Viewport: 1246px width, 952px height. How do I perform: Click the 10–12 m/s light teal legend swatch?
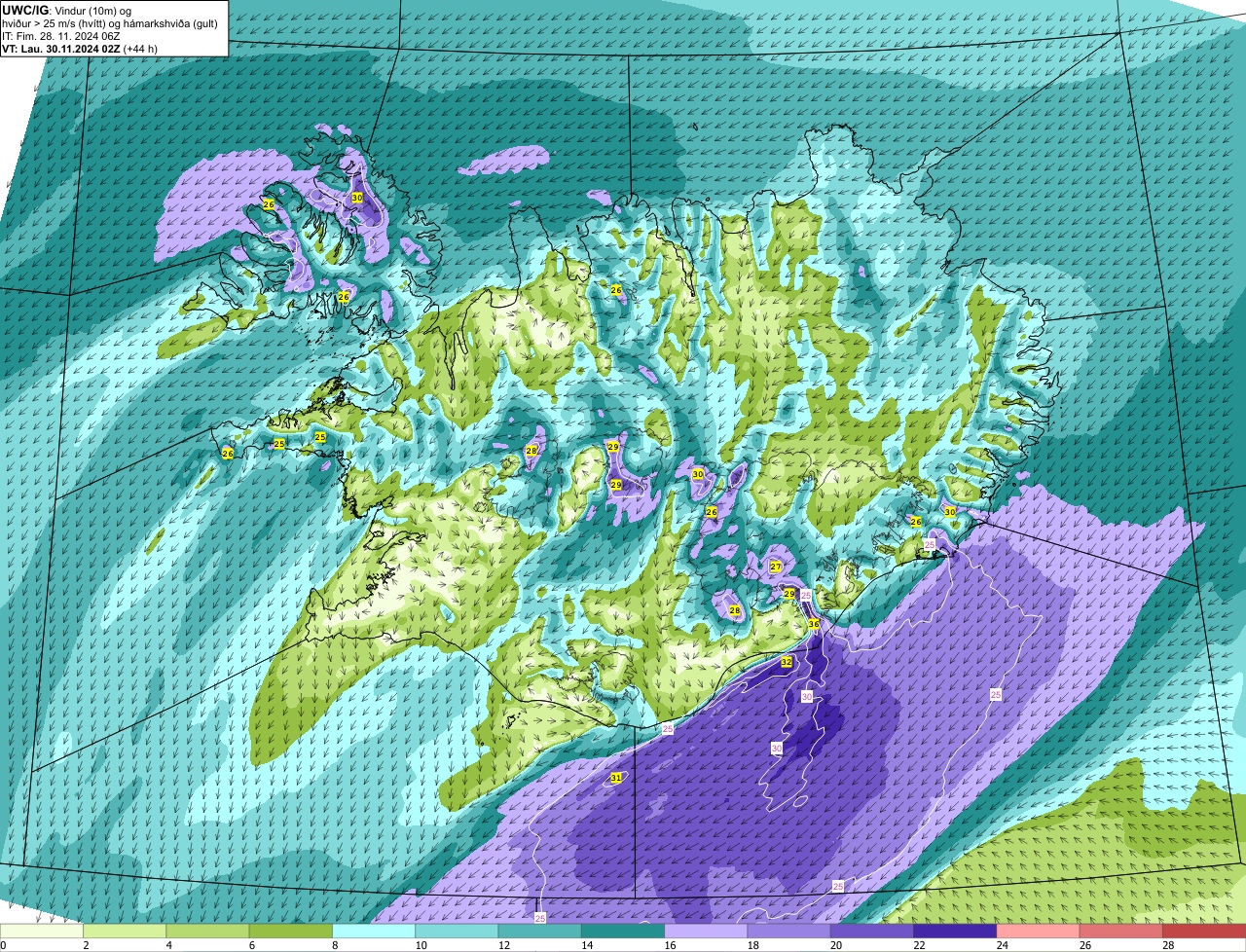coord(458,932)
